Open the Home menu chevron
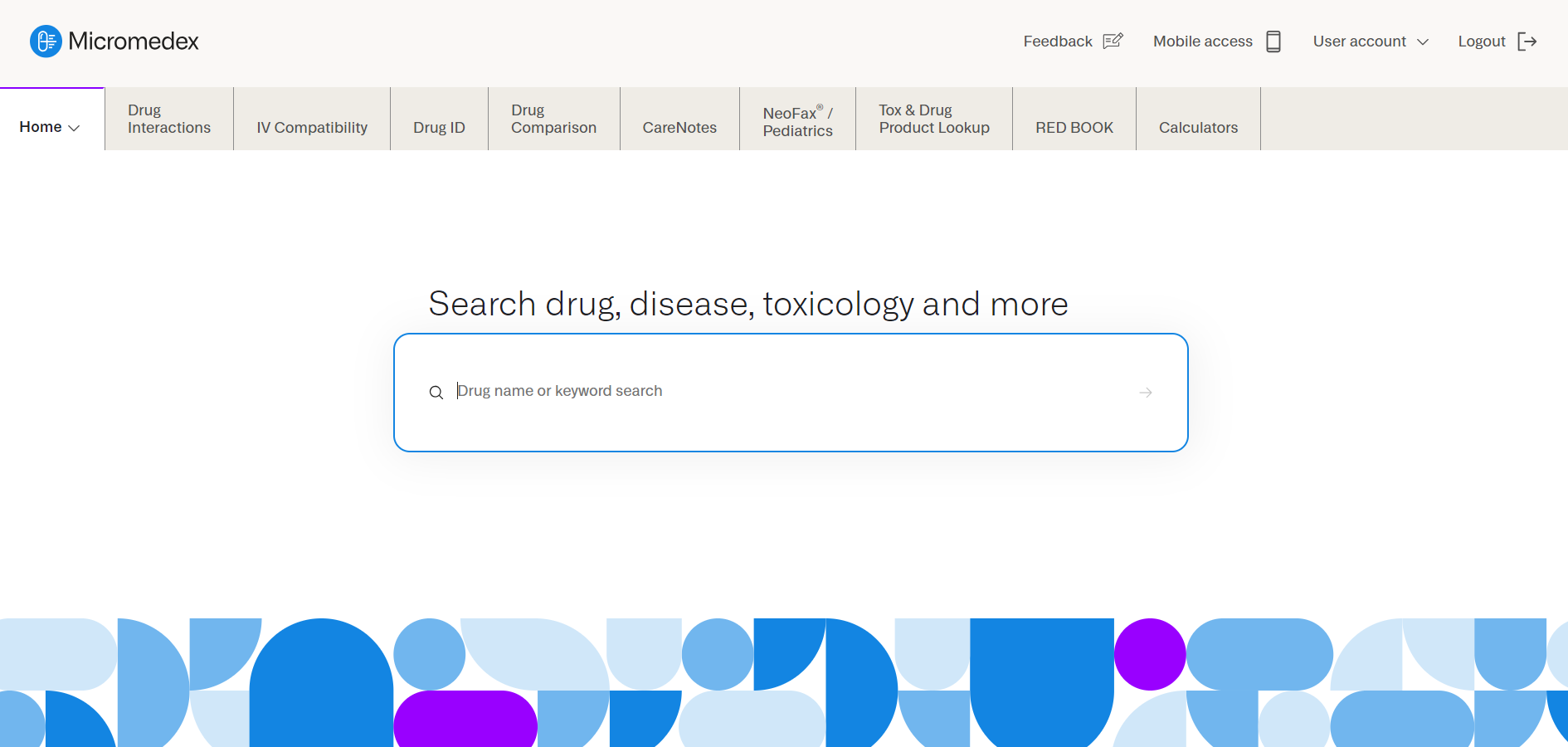This screenshot has width=1568, height=747. (74, 128)
